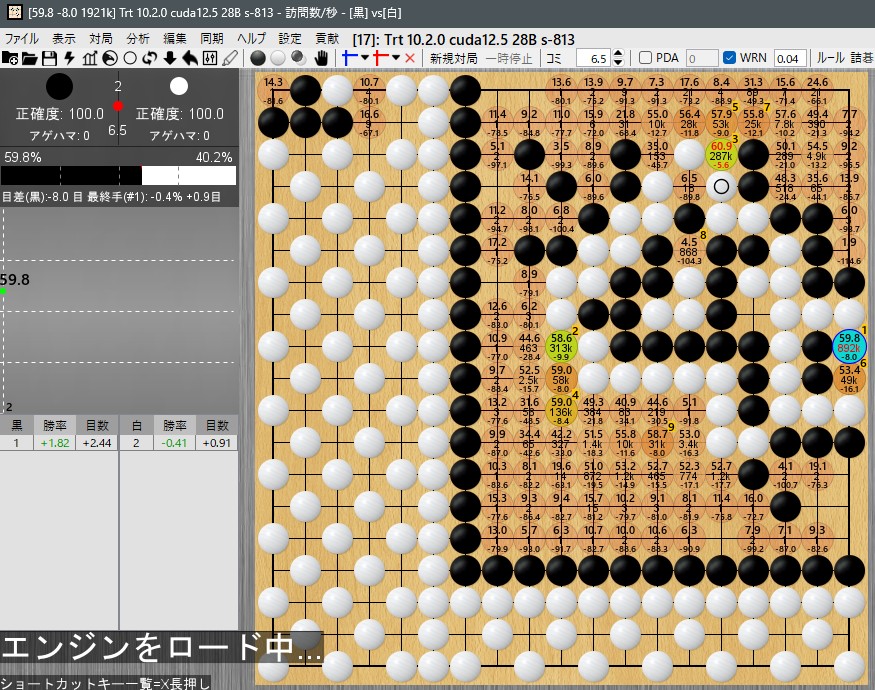Select the white stone placement icon

pyautogui.click(x=278, y=58)
